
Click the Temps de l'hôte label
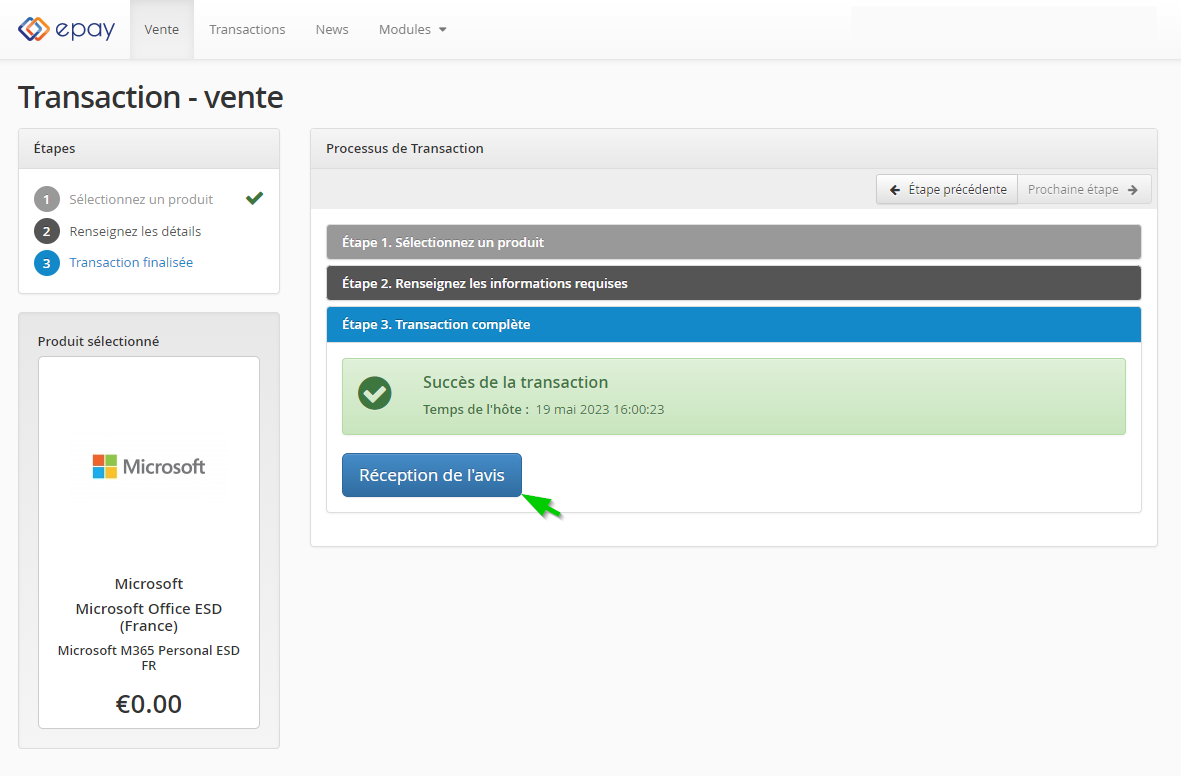[475, 409]
